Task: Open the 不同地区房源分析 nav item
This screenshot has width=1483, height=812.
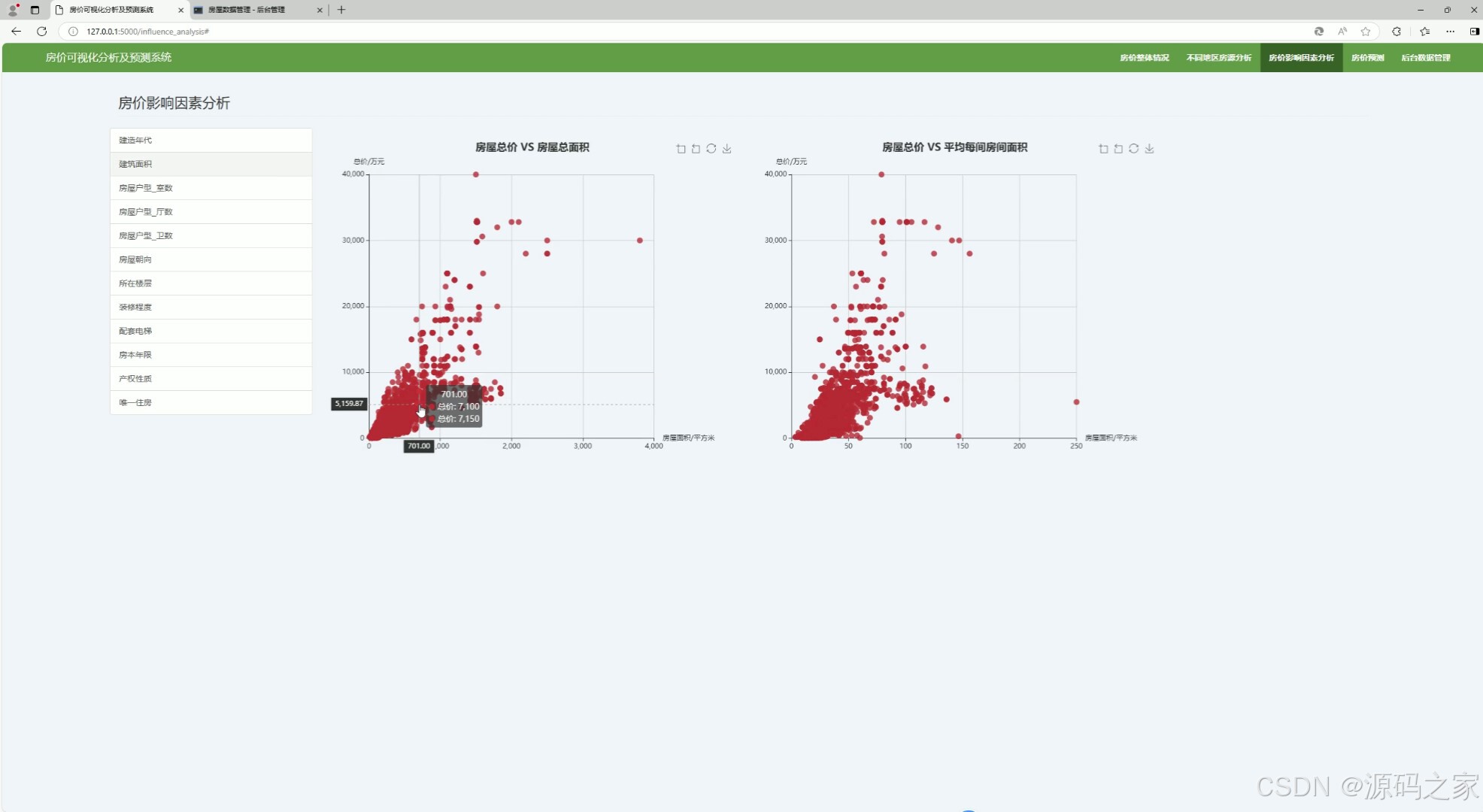Action: (1218, 58)
